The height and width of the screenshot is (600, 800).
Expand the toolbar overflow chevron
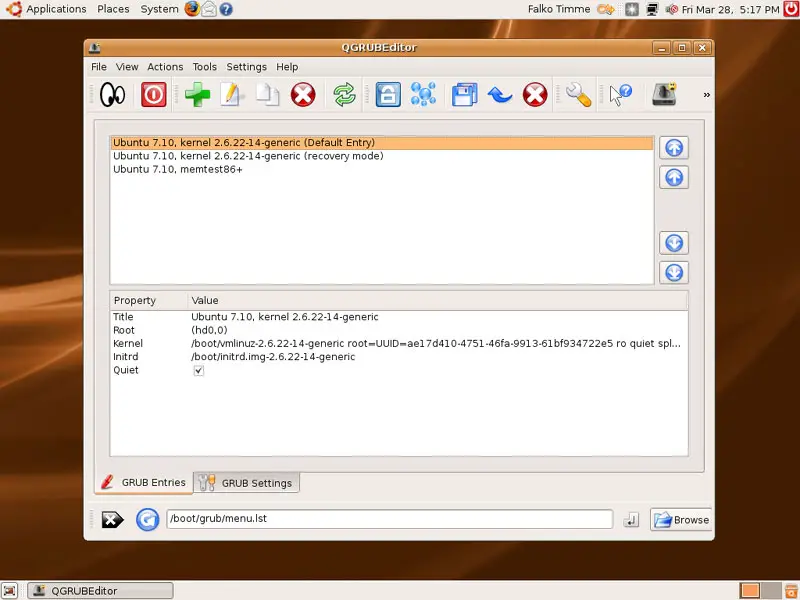tap(707, 95)
